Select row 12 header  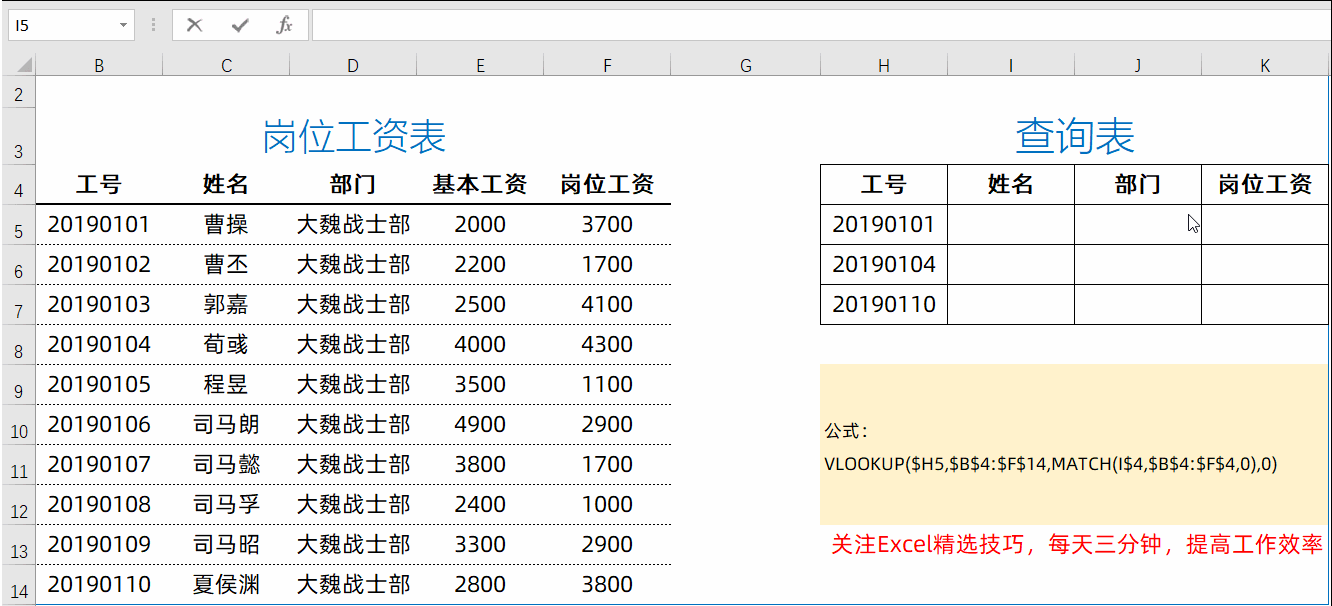pos(18,507)
